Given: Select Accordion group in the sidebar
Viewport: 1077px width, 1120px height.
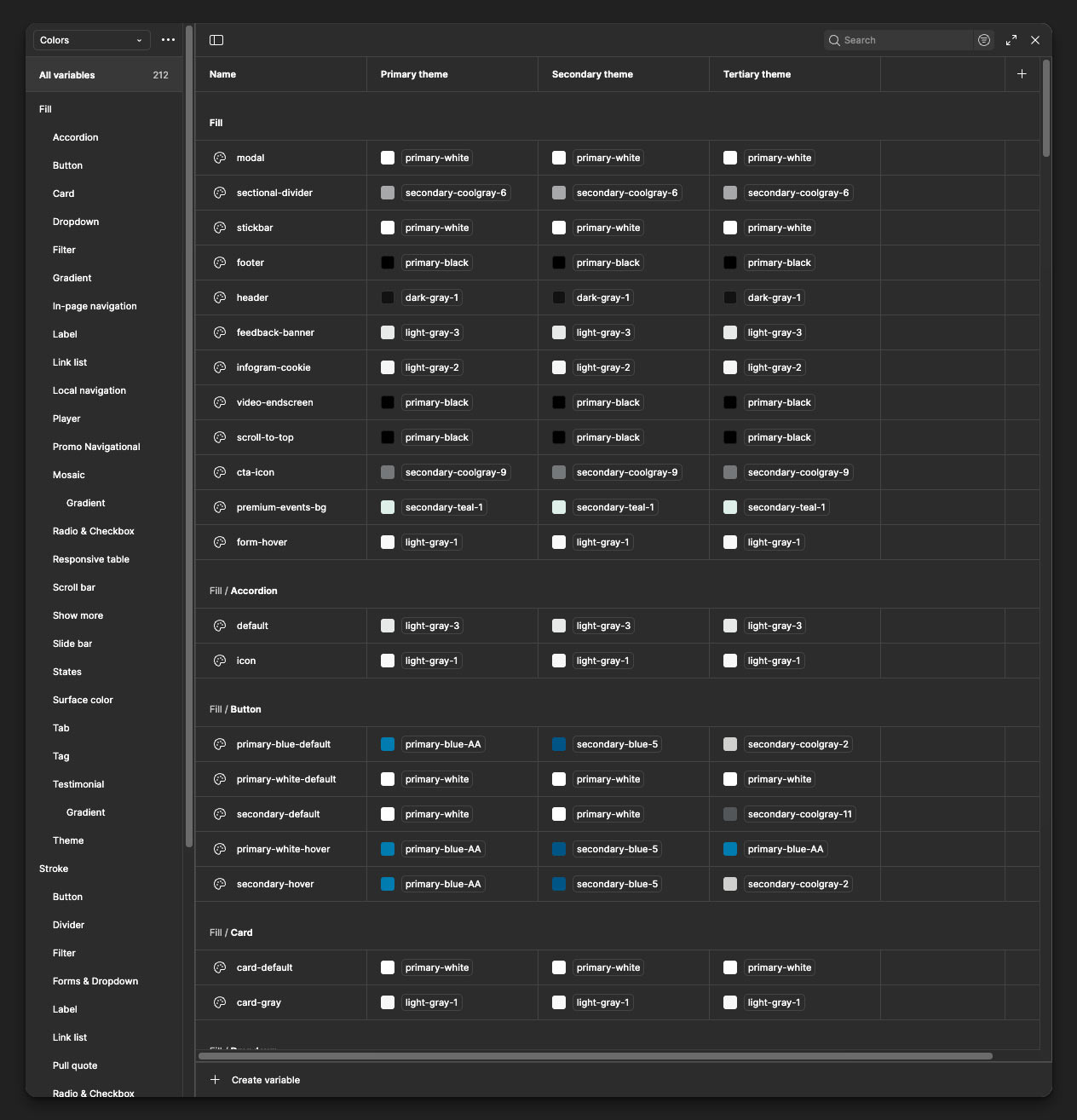Looking at the screenshot, I should 75,137.
